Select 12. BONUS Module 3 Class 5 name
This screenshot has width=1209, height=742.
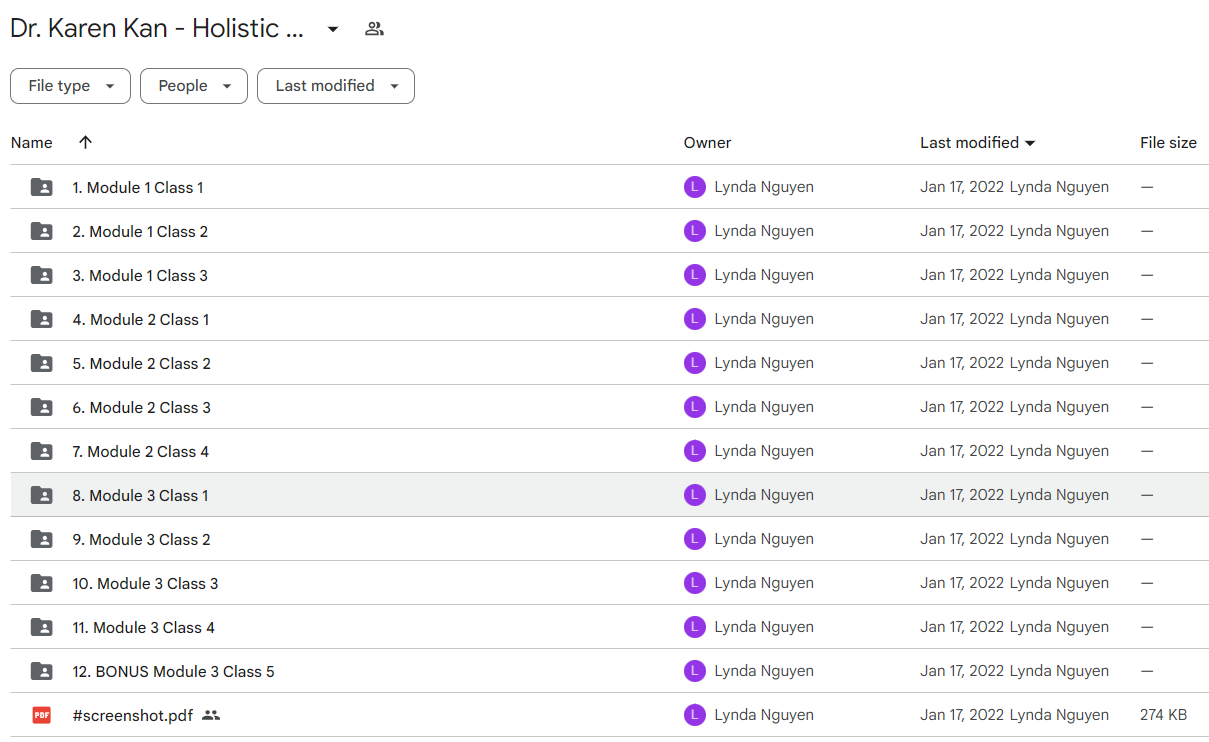[x=173, y=672]
